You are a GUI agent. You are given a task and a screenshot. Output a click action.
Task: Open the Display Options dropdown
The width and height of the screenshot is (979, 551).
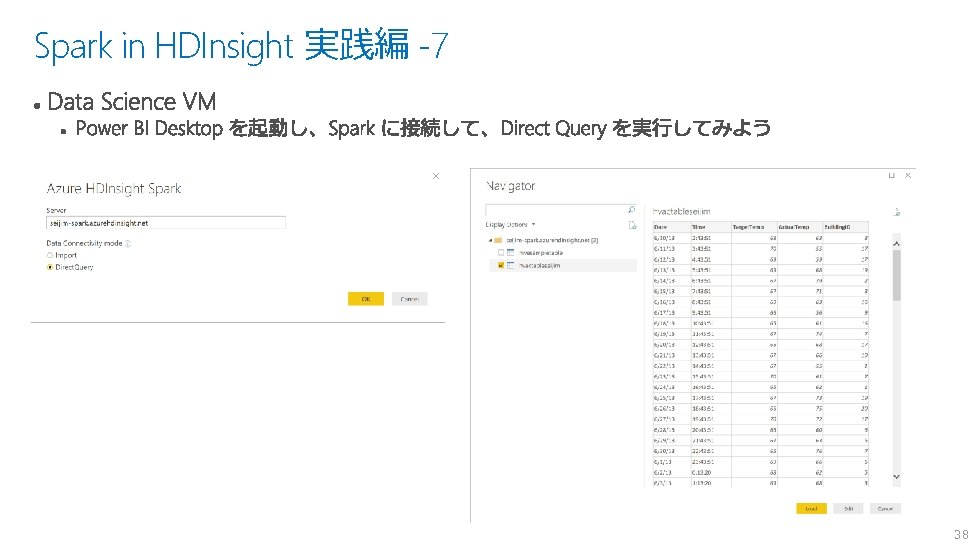tap(511, 225)
